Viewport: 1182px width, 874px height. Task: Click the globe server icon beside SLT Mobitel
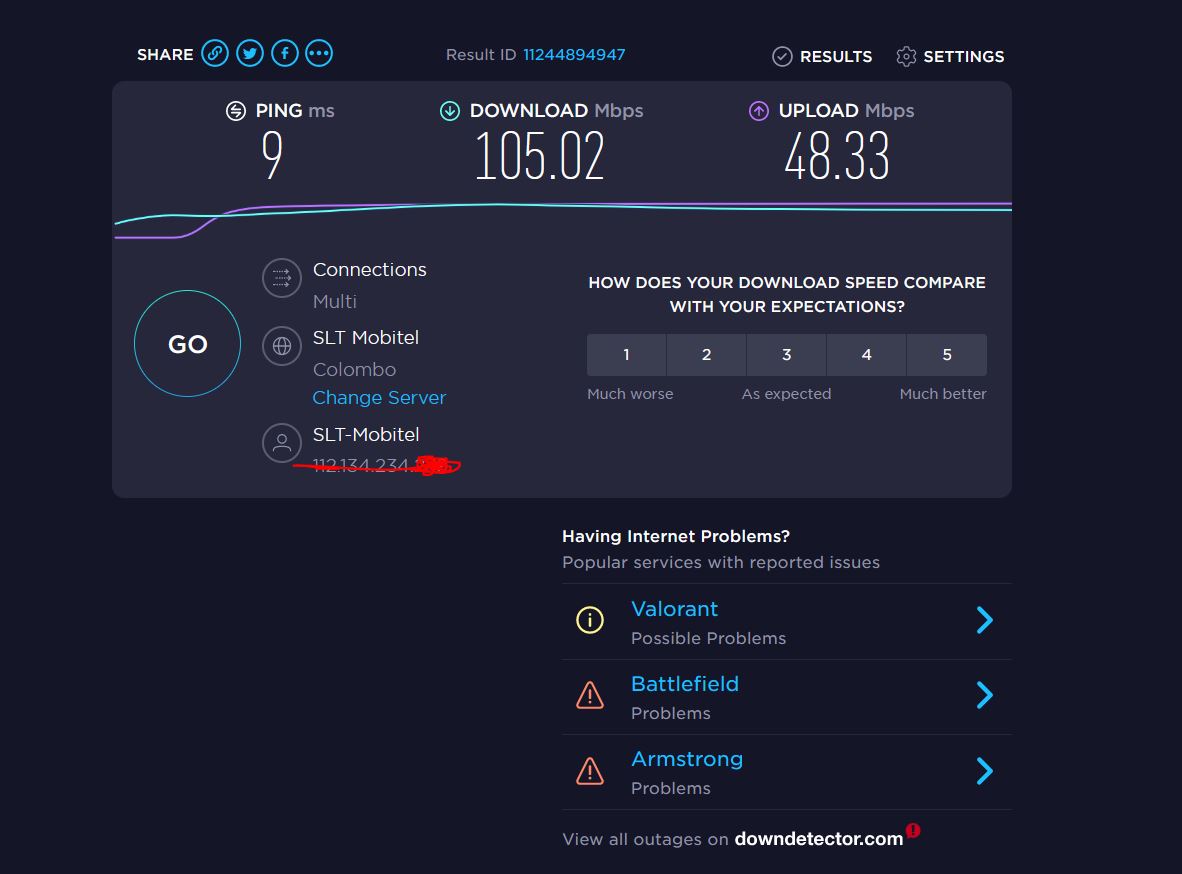pos(282,346)
